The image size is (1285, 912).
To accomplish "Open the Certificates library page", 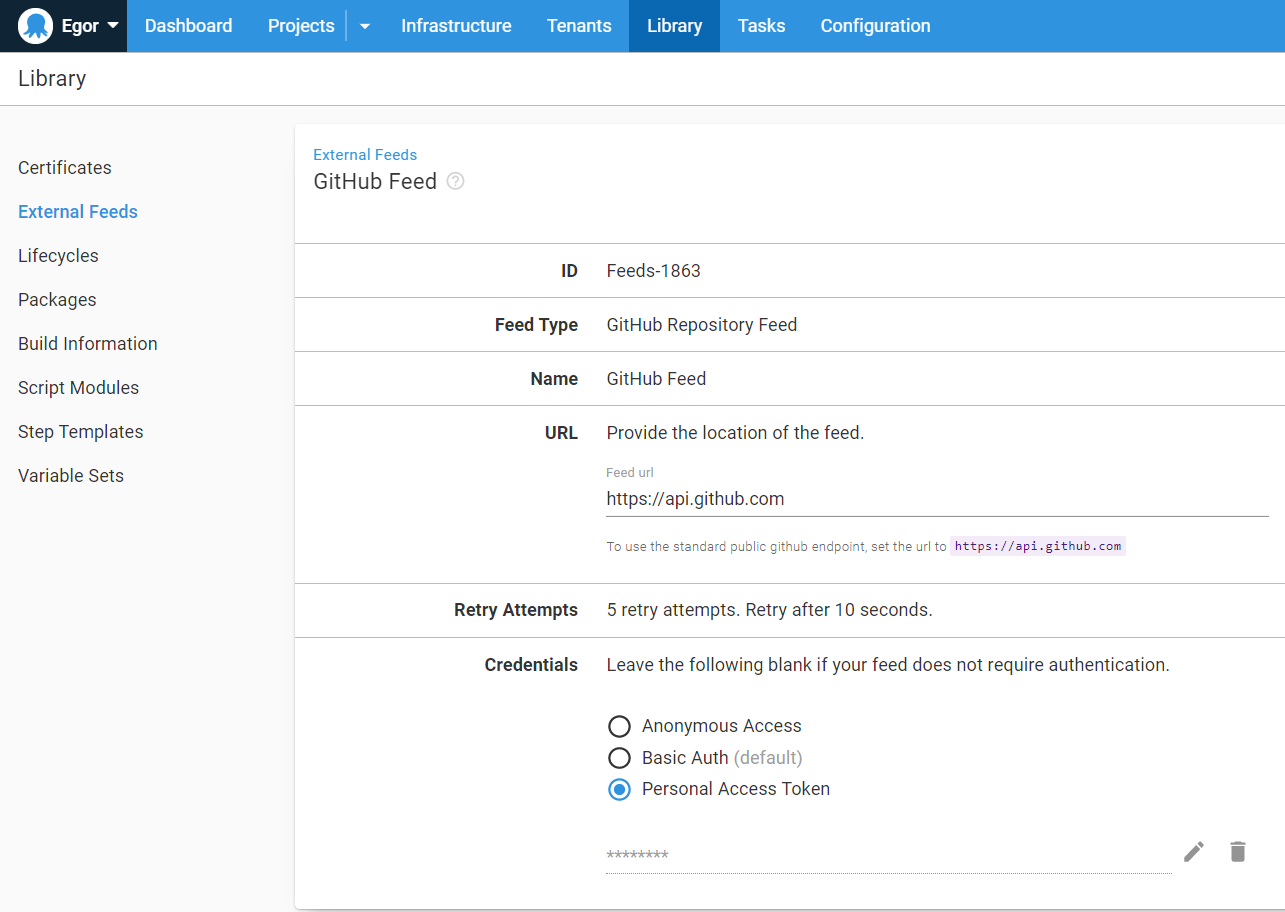I will click(x=64, y=167).
